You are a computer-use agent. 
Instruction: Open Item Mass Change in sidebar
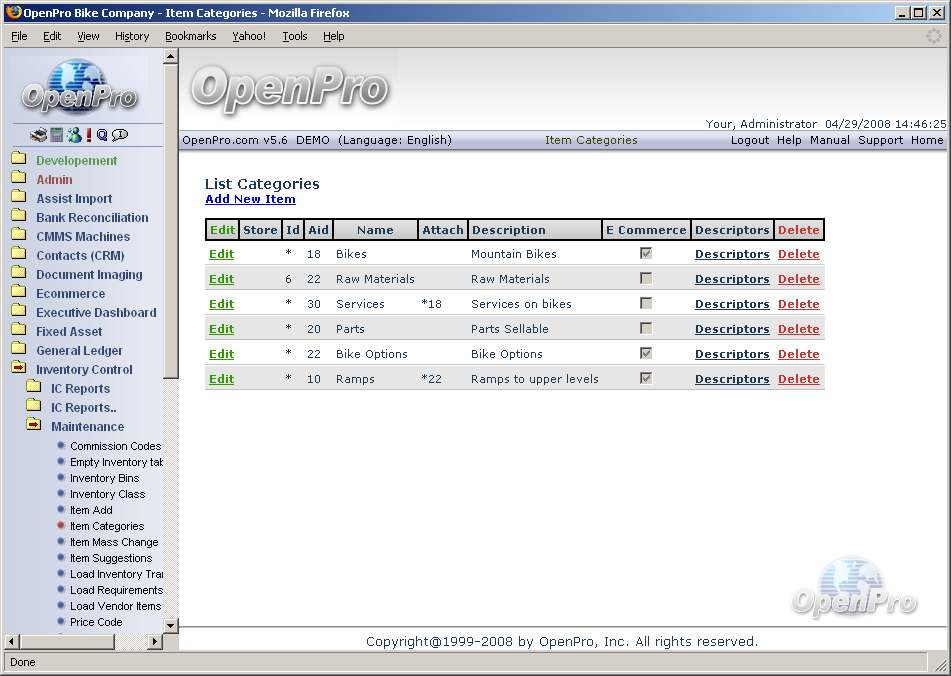114,542
